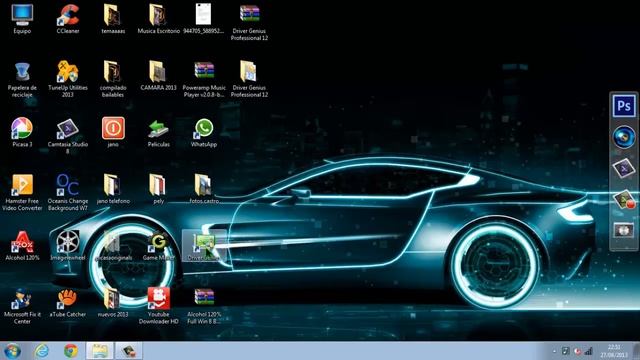Screen dimensions: 640x360
Task: Open Microsoft Fix it Center
Action: pos(22,306)
